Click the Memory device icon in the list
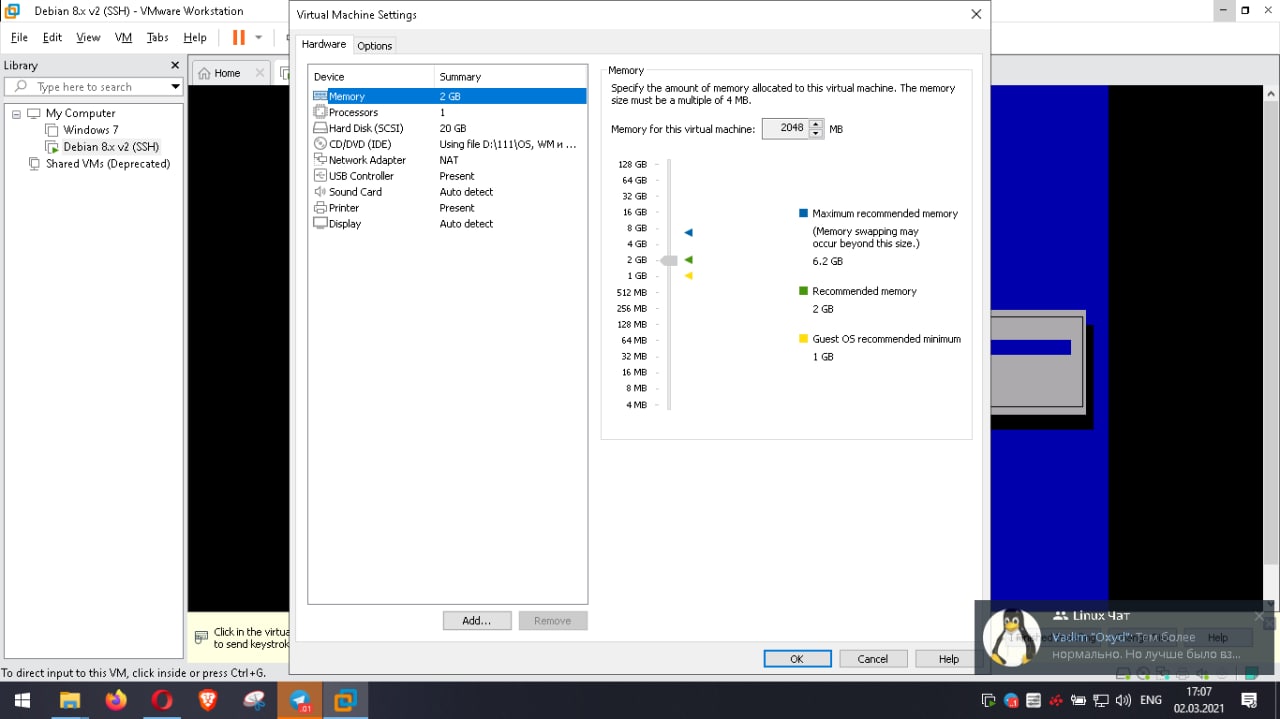Image resolution: width=1280 pixels, height=719 pixels. click(320, 96)
